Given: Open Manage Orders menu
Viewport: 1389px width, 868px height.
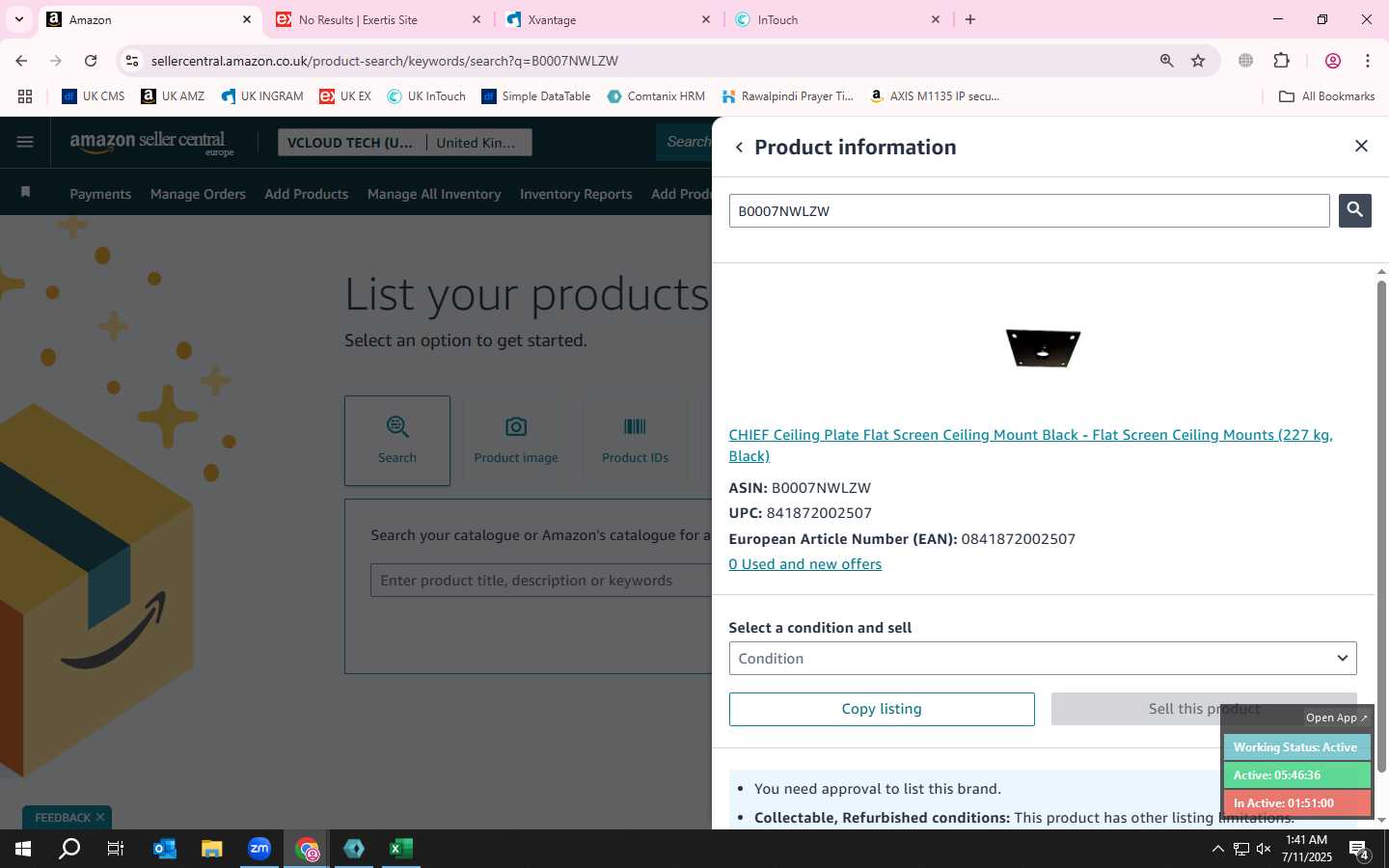Looking at the screenshot, I should (x=198, y=194).
